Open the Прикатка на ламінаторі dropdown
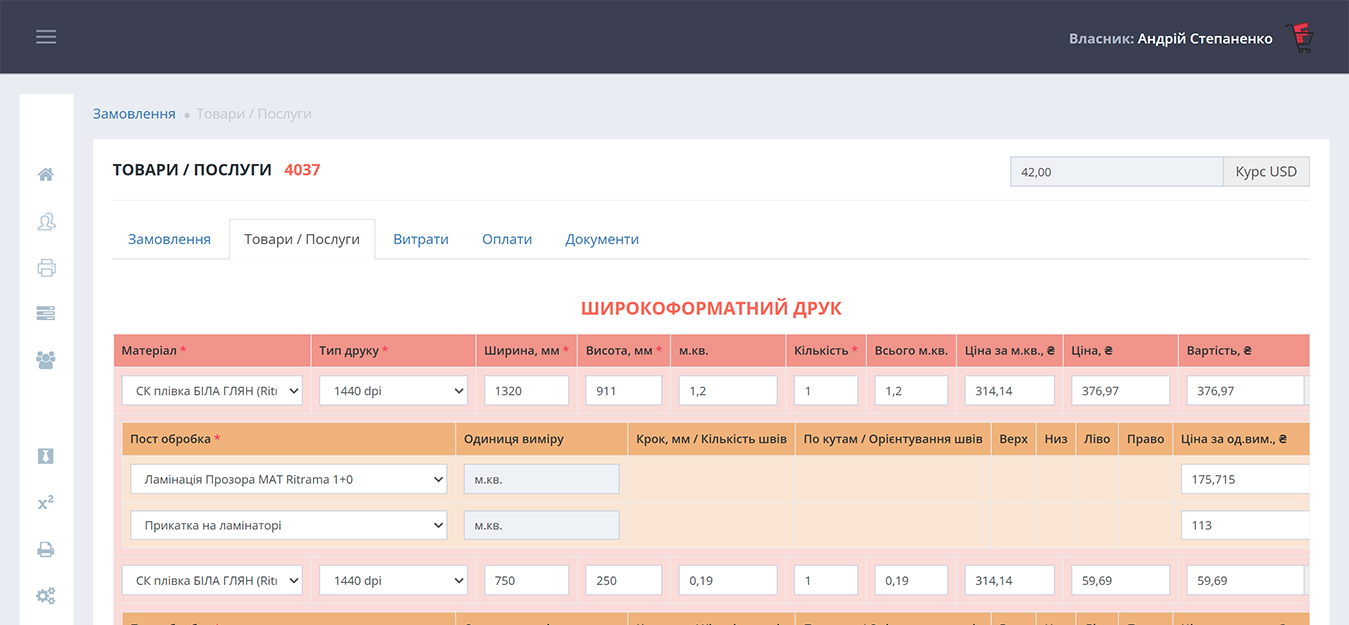The height and width of the screenshot is (625, 1349). (x=288, y=525)
